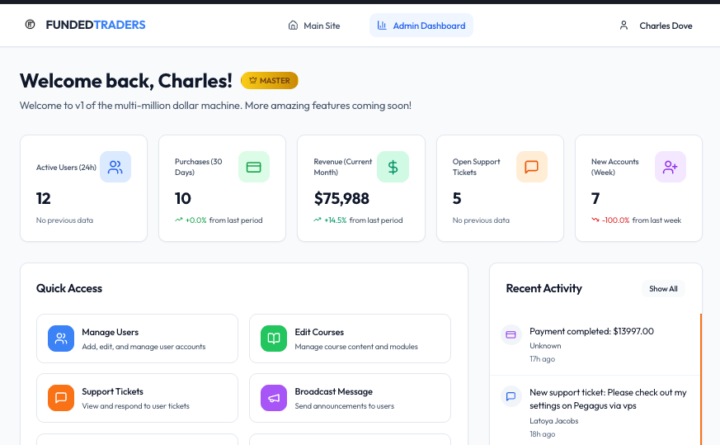Image resolution: width=720 pixels, height=445 pixels.
Task: Click the crown icon in MASTER badge
Action: [x=253, y=80]
